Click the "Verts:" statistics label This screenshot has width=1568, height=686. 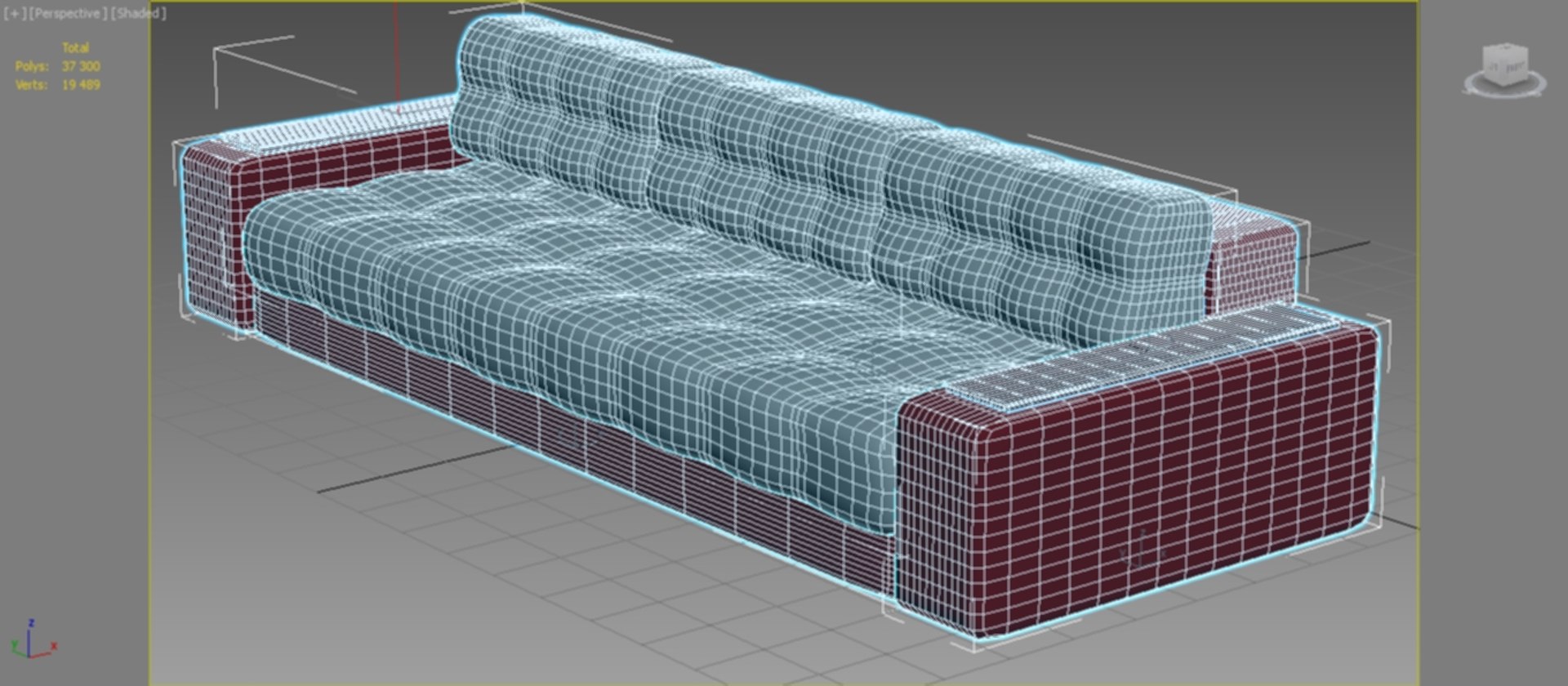tap(32, 84)
